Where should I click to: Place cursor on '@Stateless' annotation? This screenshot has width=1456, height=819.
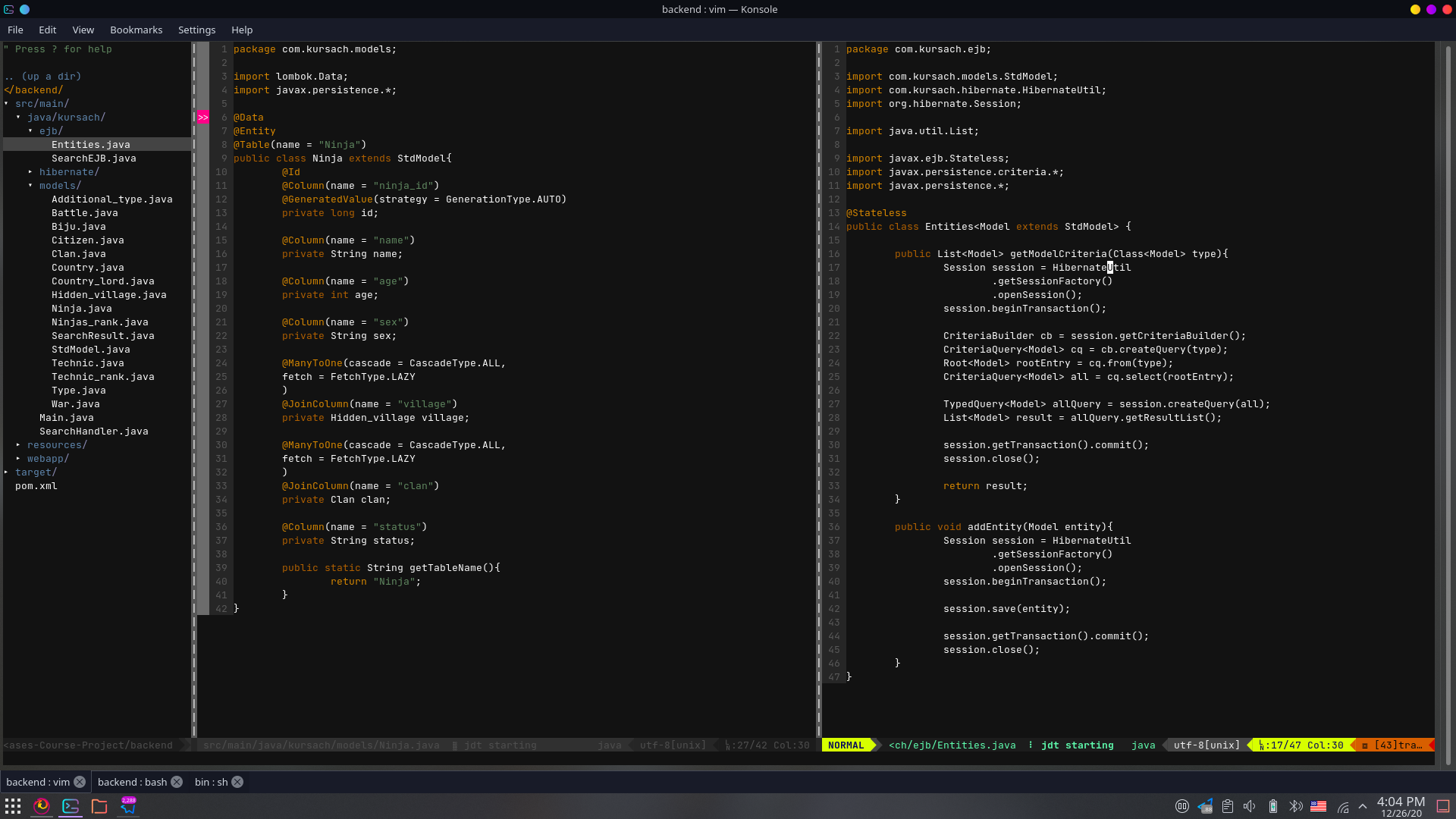point(876,213)
